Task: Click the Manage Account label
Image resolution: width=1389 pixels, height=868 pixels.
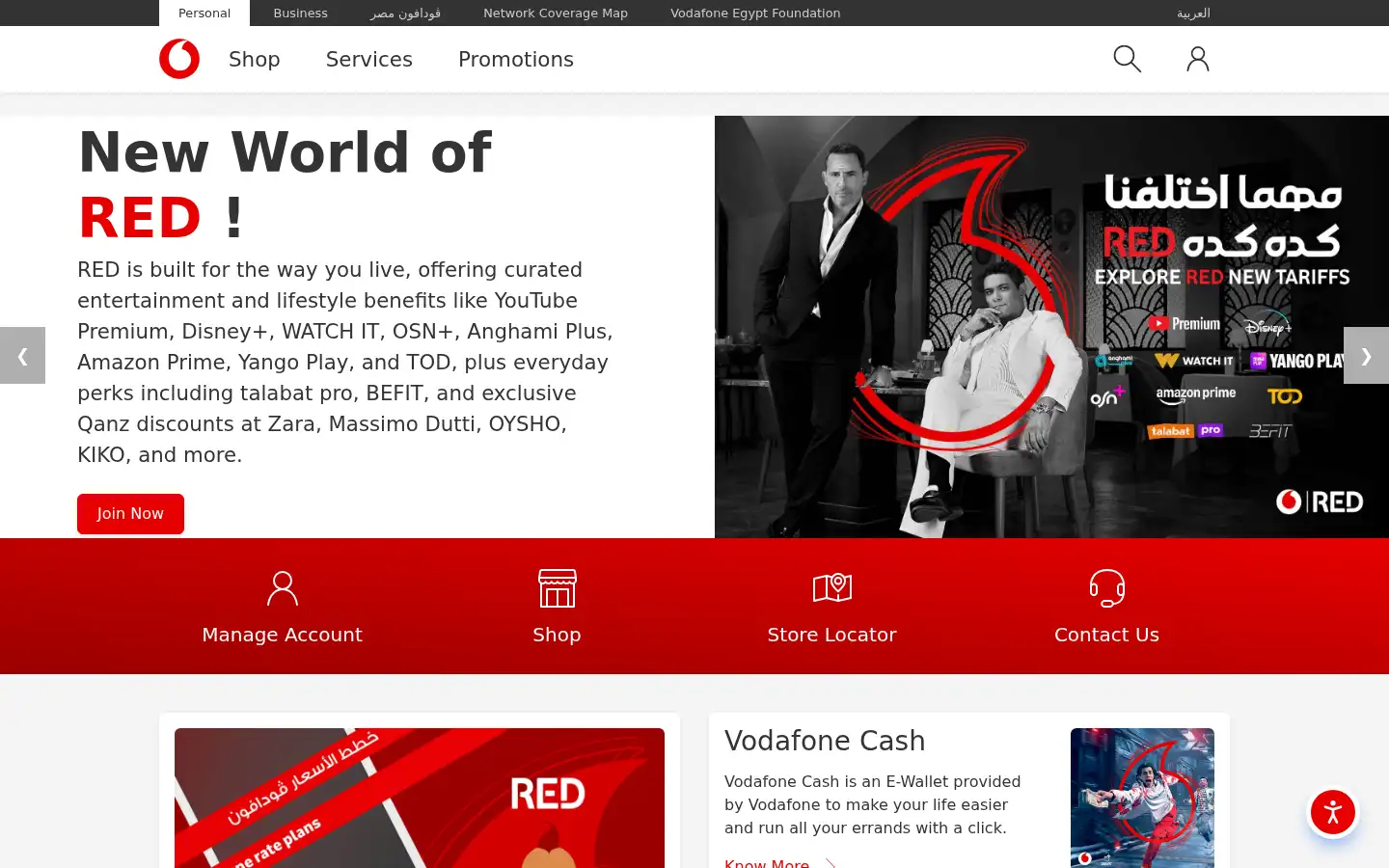Action: [x=283, y=635]
